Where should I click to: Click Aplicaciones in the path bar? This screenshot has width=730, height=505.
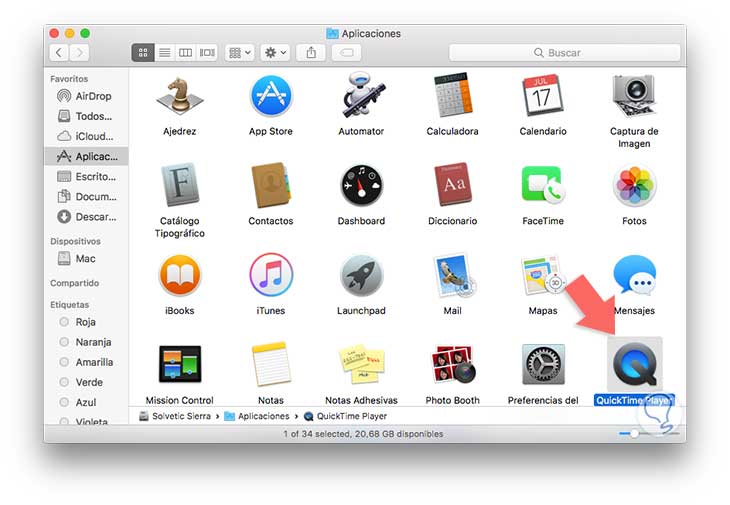(x=257, y=416)
